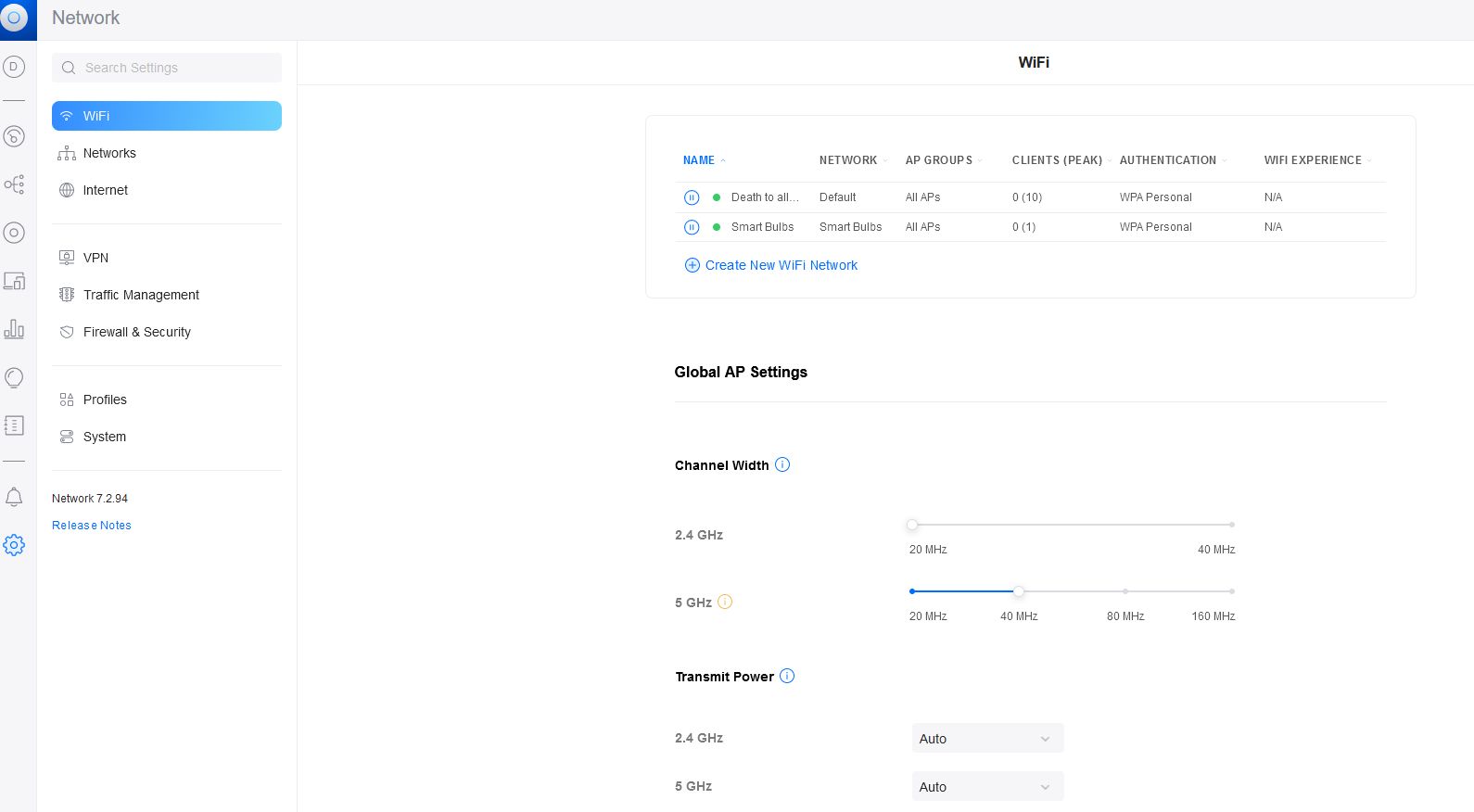Click the search magnifier icon
The width and height of the screenshot is (1474, 812).
[x=69, y=68]
